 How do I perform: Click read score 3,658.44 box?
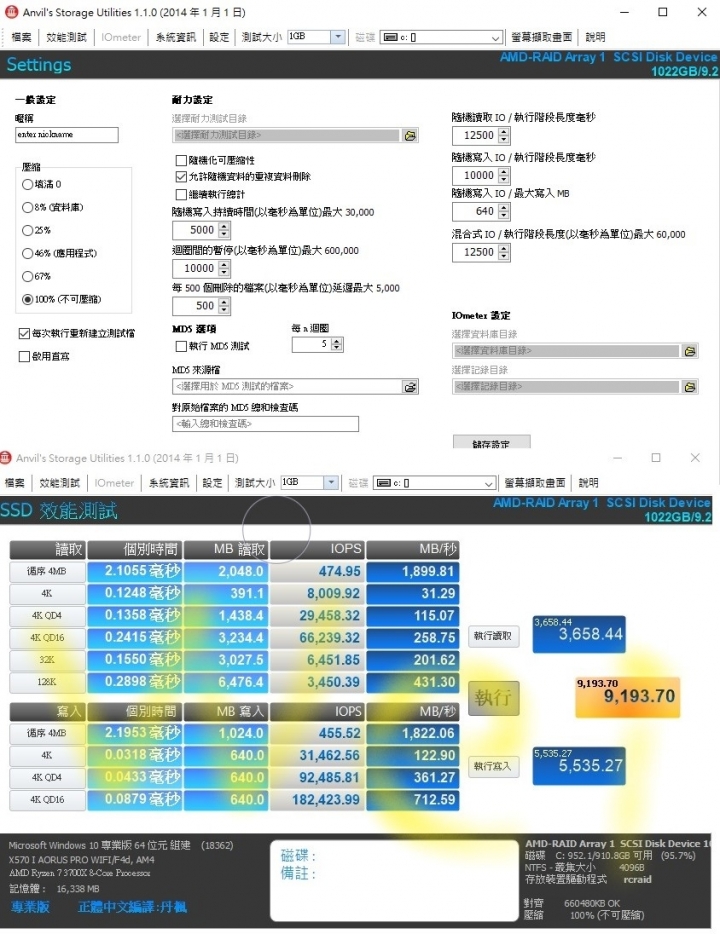pyautogui.click(x=579, y=634)
